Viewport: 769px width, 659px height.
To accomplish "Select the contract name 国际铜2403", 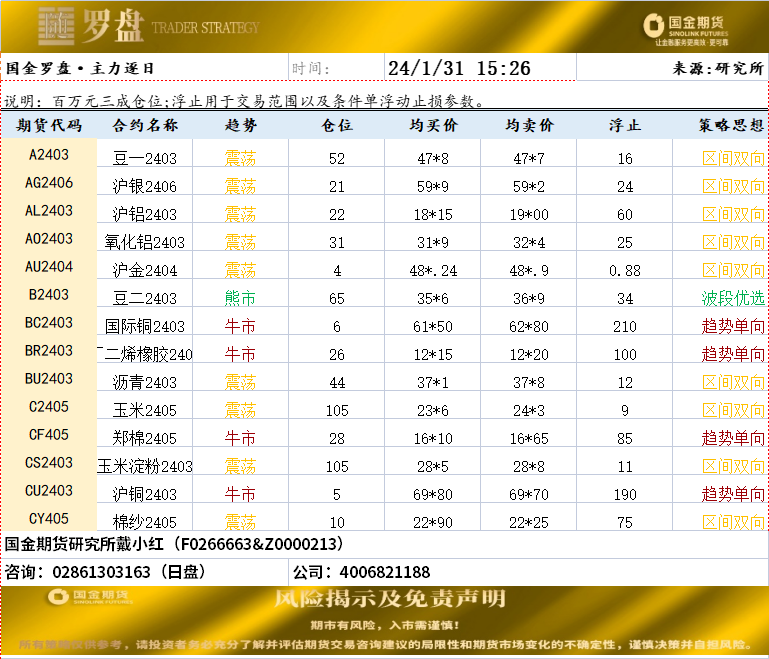I will (x=145, y=326).
